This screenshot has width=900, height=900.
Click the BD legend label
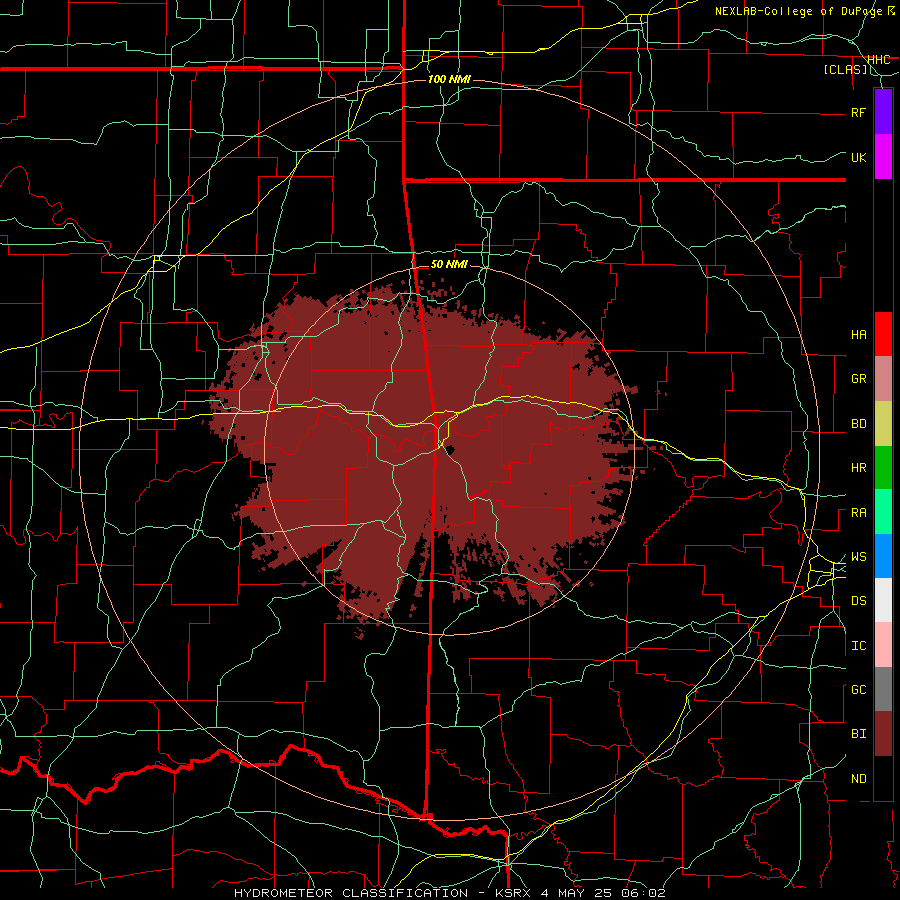pyautogui.click(x=859, y=423)
